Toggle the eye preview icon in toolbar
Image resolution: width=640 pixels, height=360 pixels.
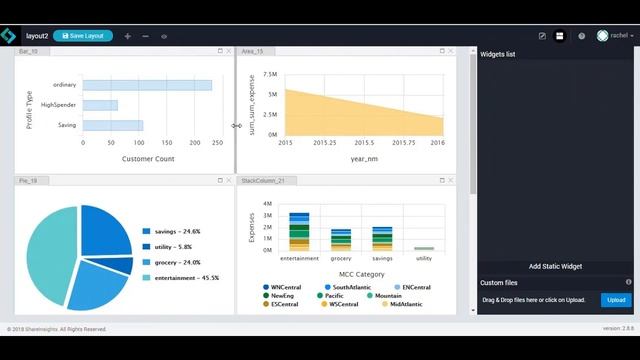[164, 36]
